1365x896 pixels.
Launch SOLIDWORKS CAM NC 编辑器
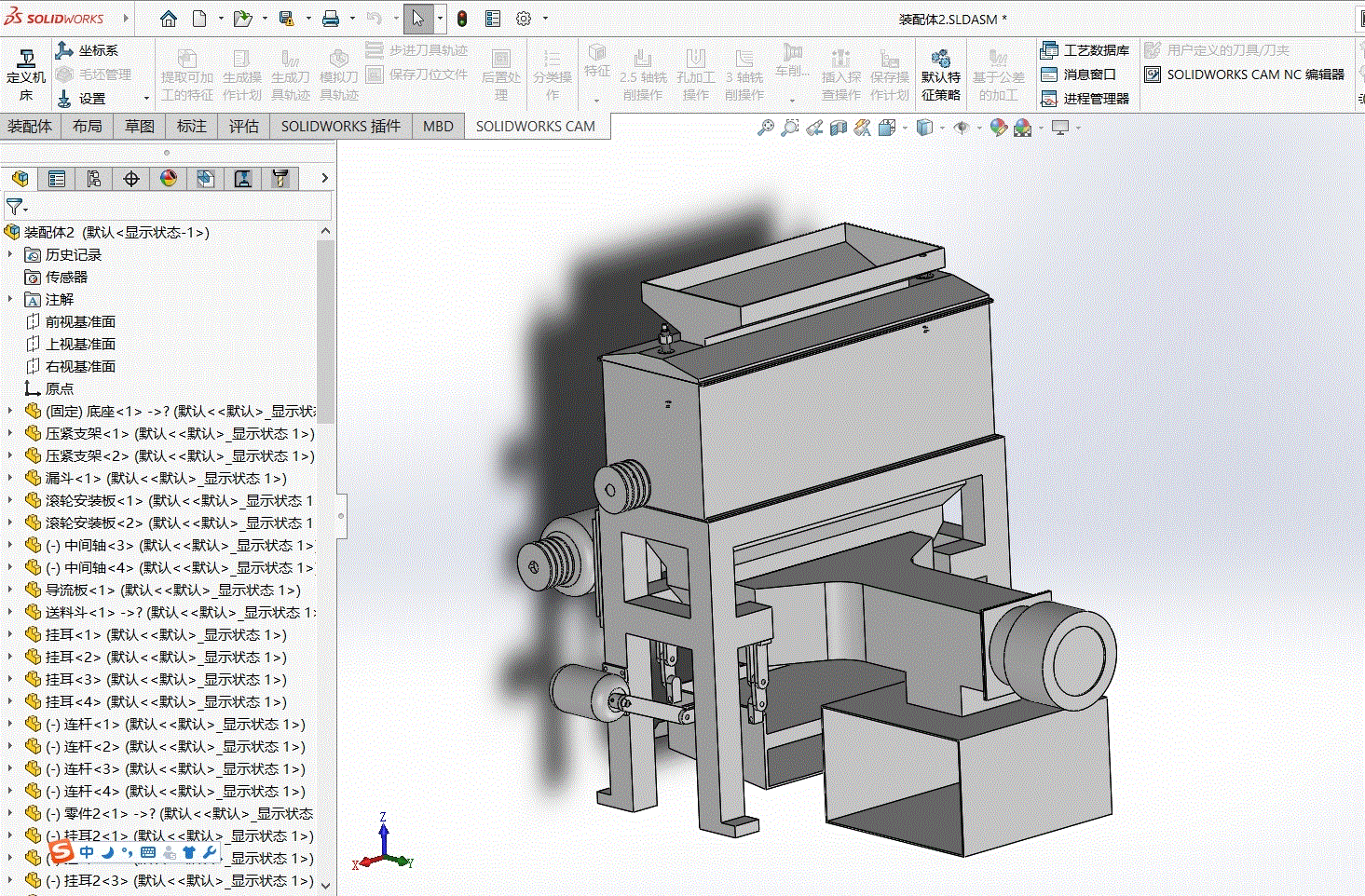tap(1245, 75)
